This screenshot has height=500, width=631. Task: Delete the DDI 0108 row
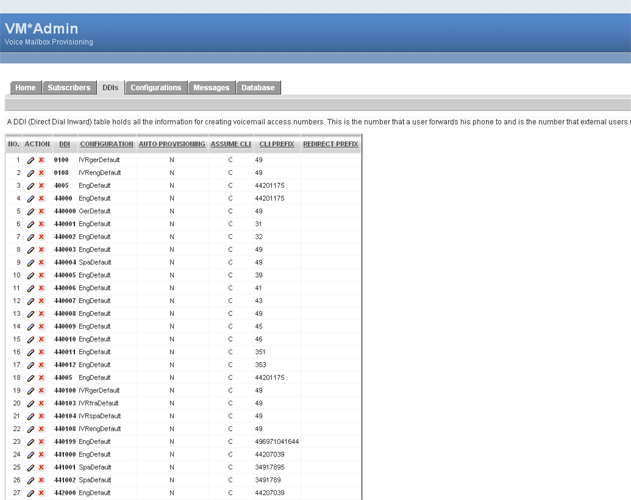coord(42,173)
